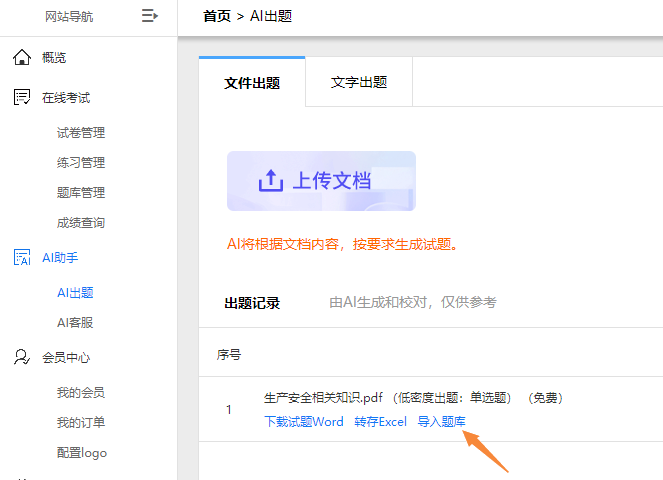
Task: Go to 题库管理 page
Action: tap(81, 193)
